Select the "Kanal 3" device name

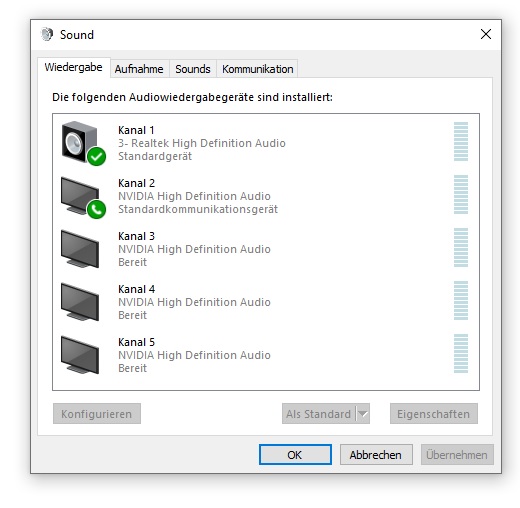tap(136, 236)
